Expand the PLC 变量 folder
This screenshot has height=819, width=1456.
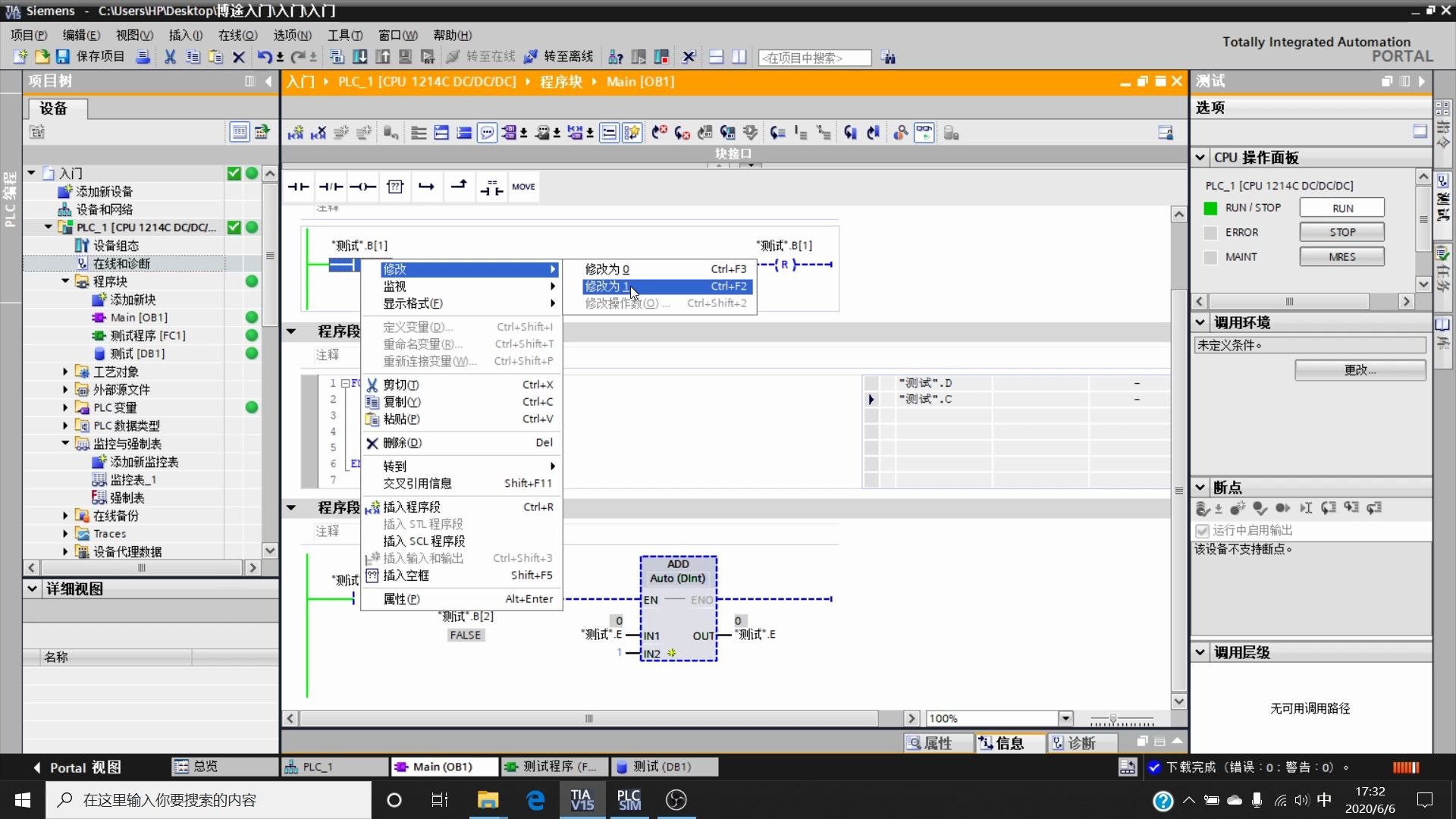65,407
